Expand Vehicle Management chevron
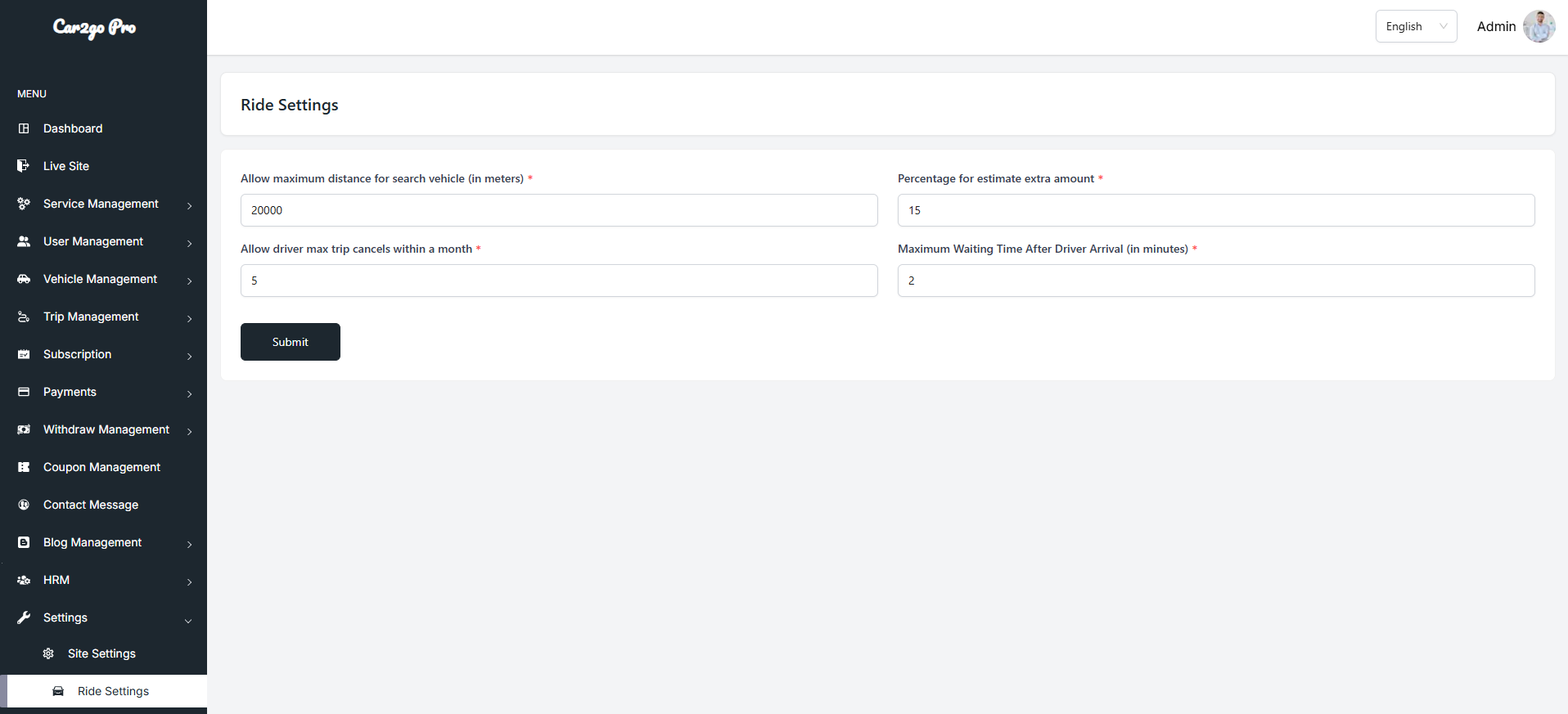This screenshot has width=1568, height=714. (x=189, y=281)
